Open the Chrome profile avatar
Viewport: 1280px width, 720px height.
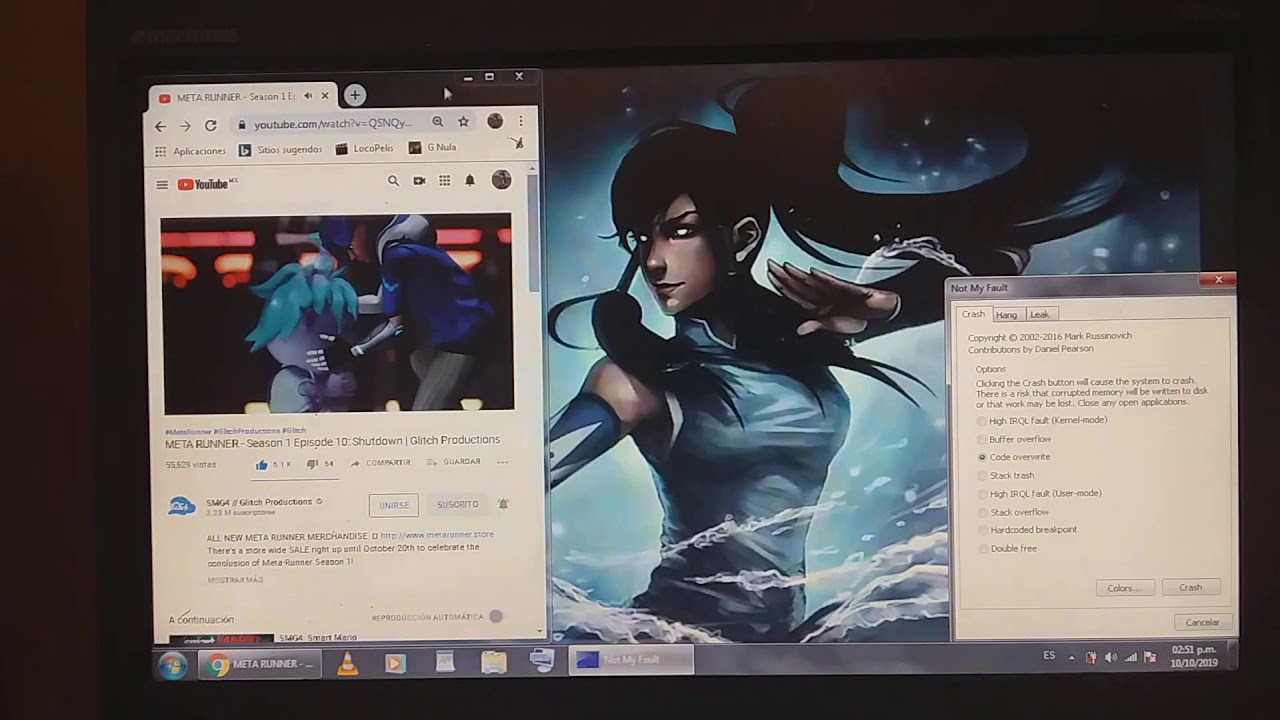coord(495,121)
